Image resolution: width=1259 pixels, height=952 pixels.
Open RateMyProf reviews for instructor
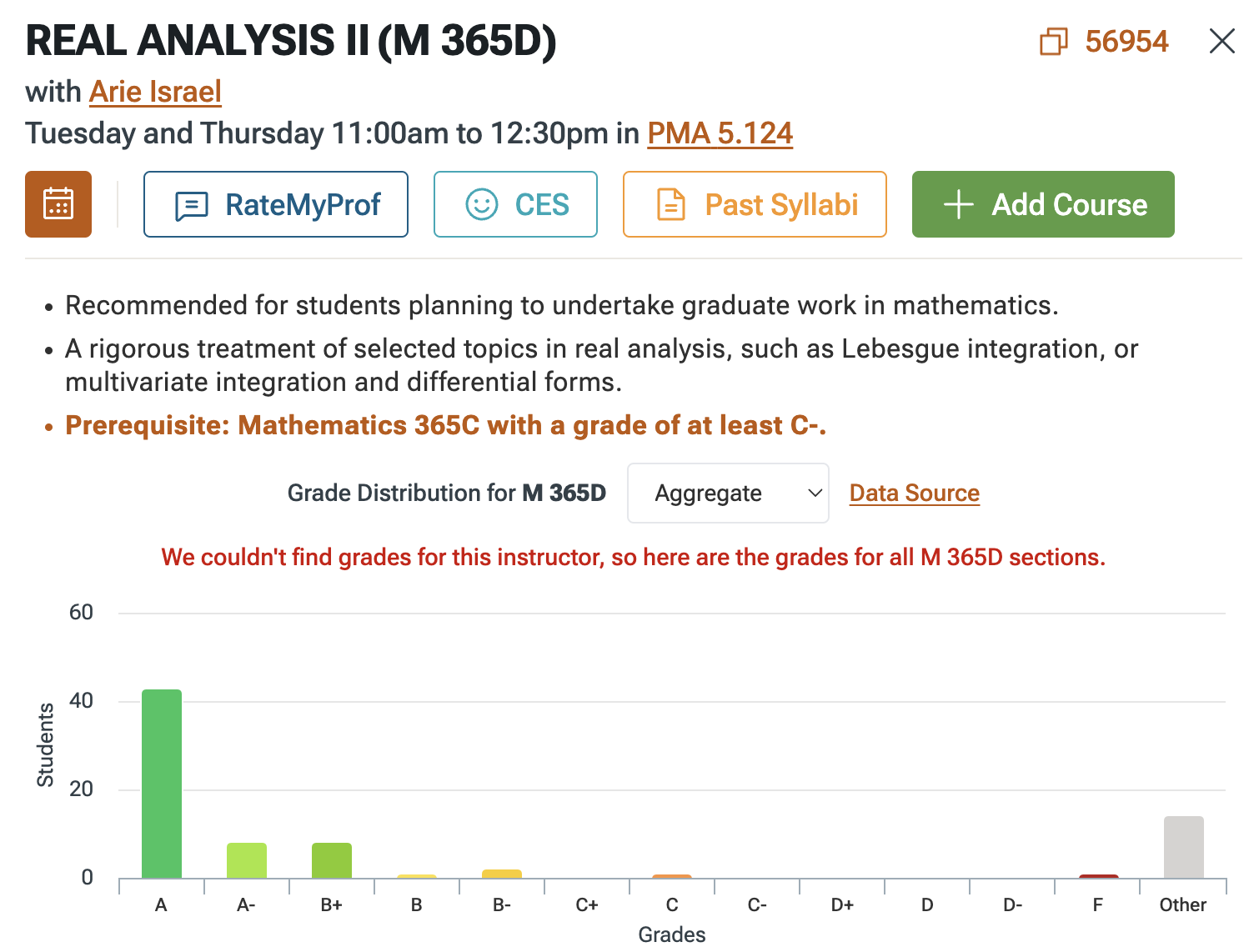click(x=275, y=204)
